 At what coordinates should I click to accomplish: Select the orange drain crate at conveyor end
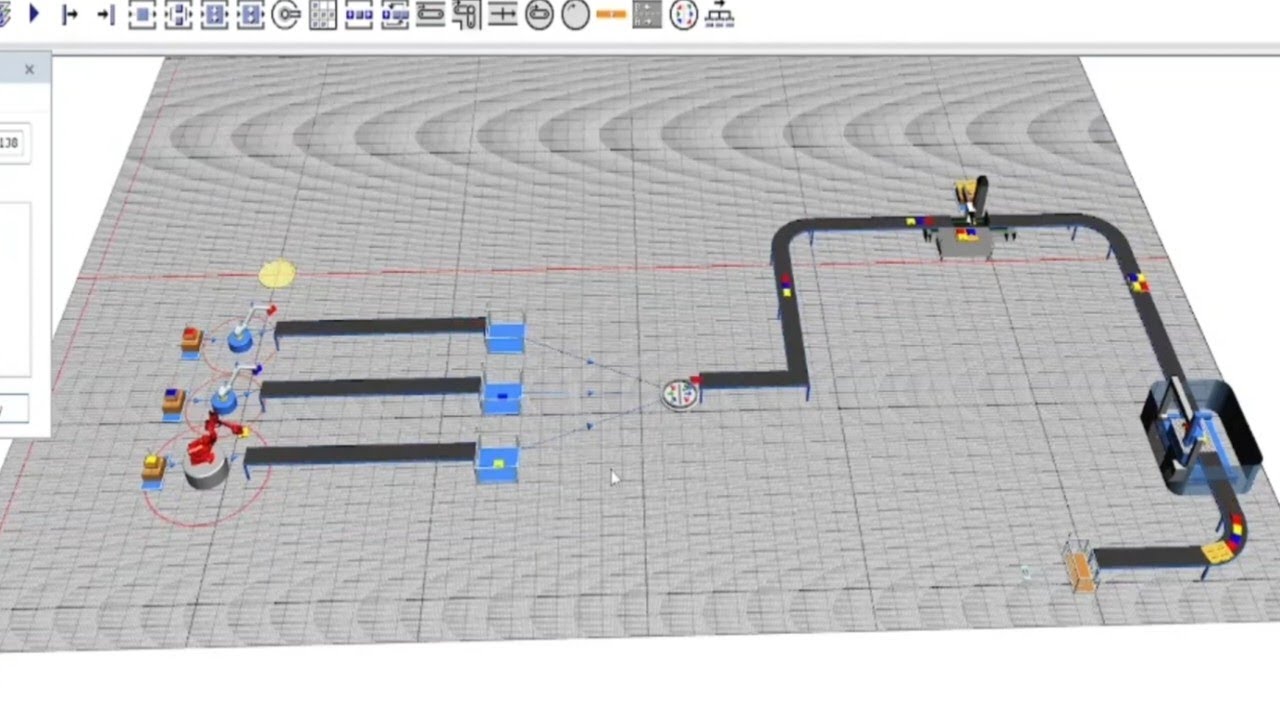click(1080, 567)
